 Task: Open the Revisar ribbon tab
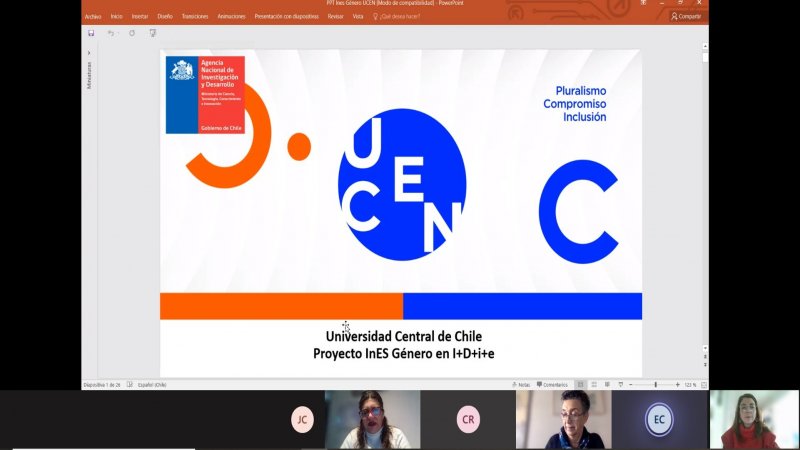(335, 16)
